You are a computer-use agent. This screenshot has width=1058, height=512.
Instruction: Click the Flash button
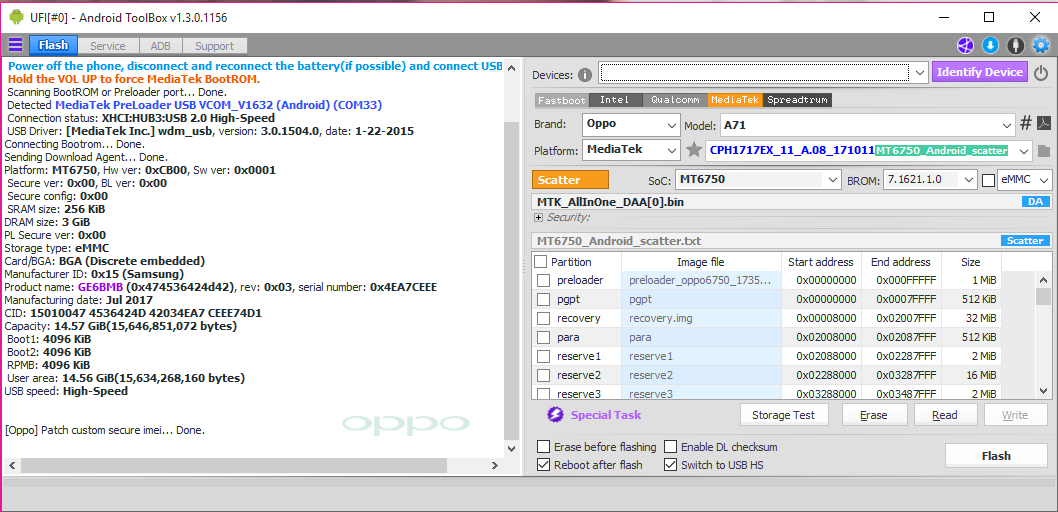pos(996,456)
